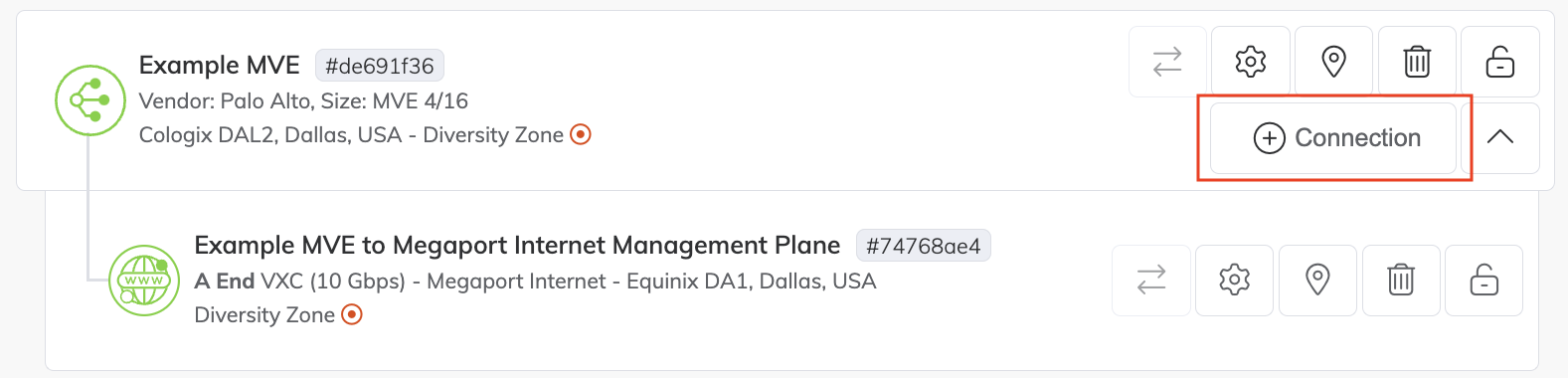Click the VXC move arrows icon

pos(1151,280)
